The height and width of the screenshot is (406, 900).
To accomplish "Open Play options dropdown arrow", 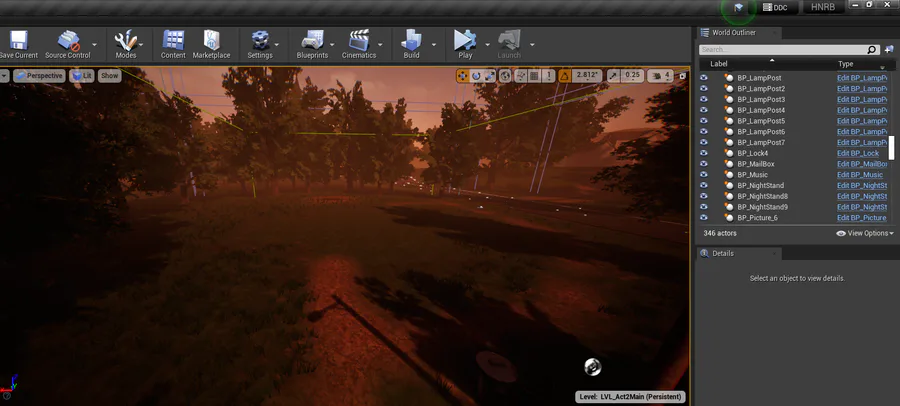I will point(487,44).
